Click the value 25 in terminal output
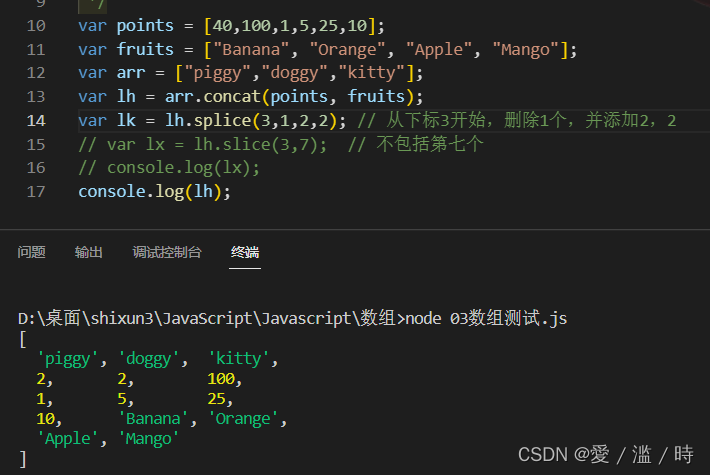 216,398
